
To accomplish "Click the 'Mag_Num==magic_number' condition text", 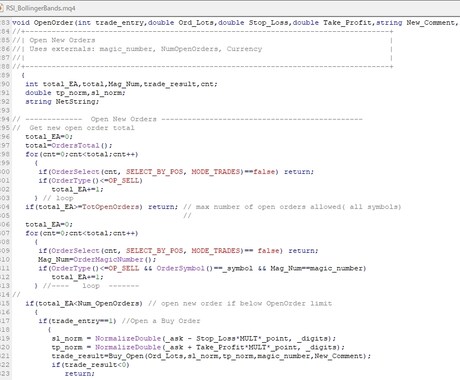I will pyautogui.click(x=318, y=268).
